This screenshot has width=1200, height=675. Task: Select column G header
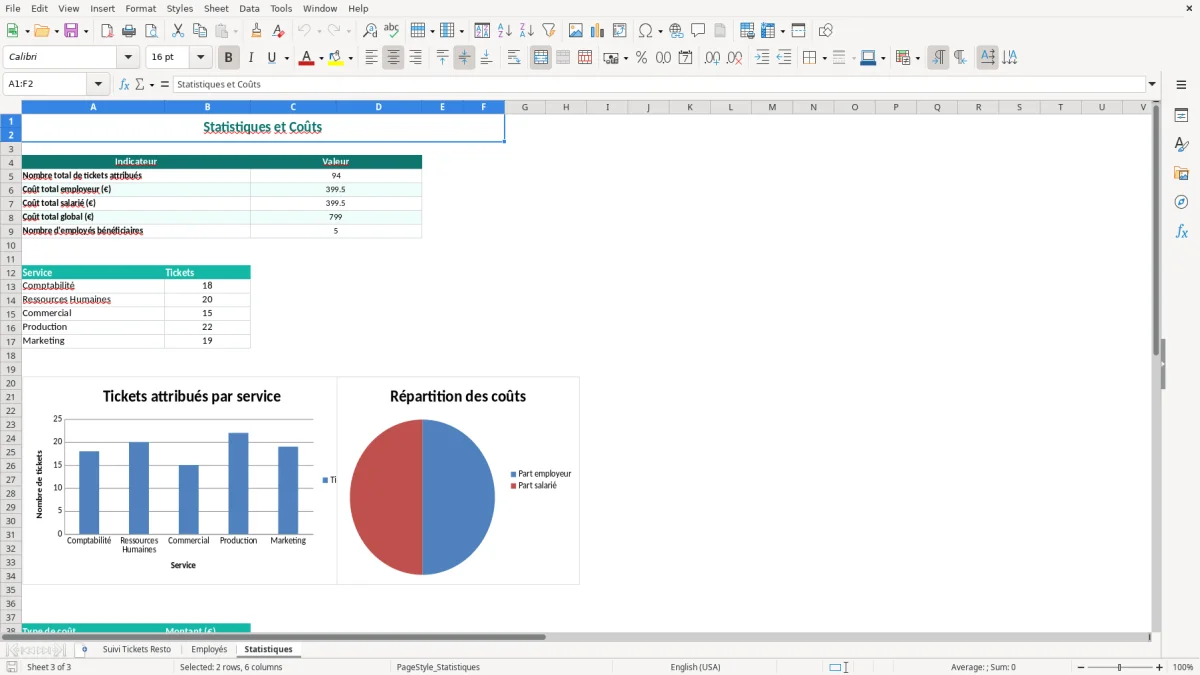click(525, 107)
